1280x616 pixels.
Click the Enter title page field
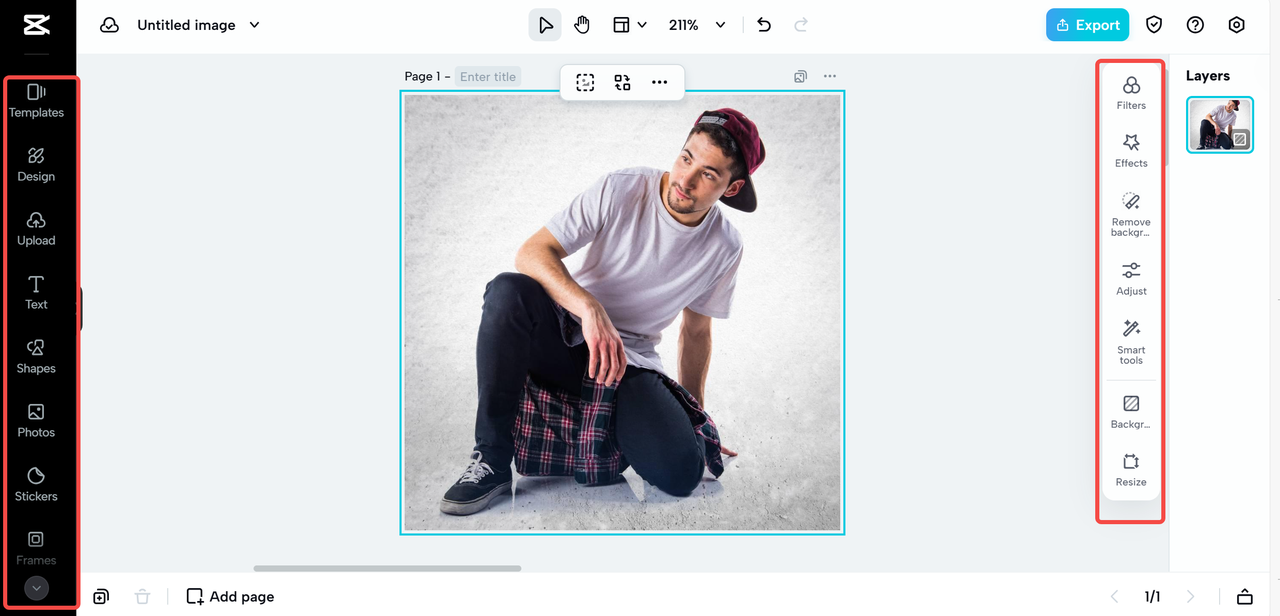coord(488,76)
